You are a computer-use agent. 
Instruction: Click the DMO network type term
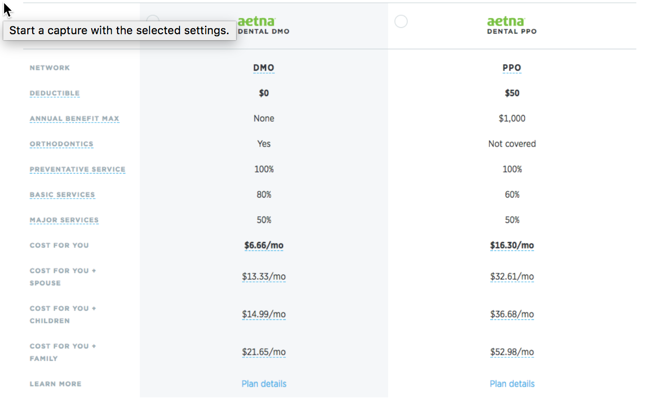264,68
